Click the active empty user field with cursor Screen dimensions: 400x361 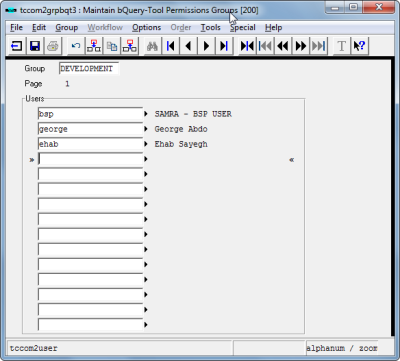(x=90, y=159)
